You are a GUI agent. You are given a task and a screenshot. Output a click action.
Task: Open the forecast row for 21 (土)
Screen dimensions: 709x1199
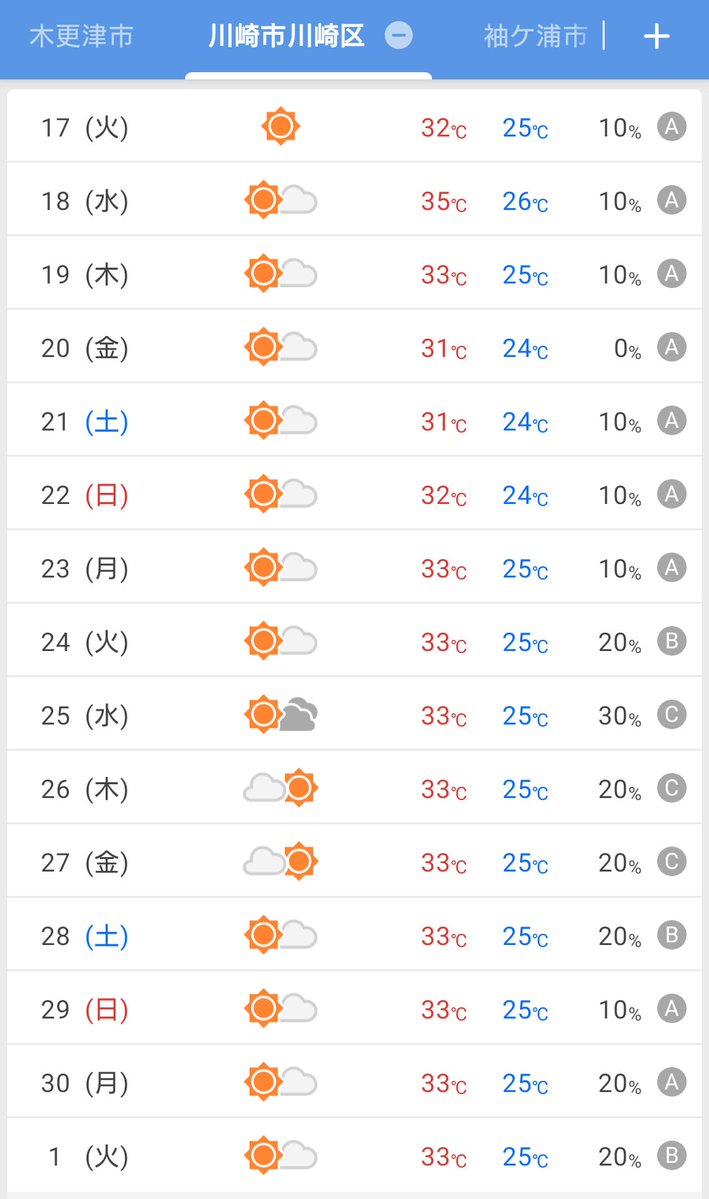[x=354, y=421]
